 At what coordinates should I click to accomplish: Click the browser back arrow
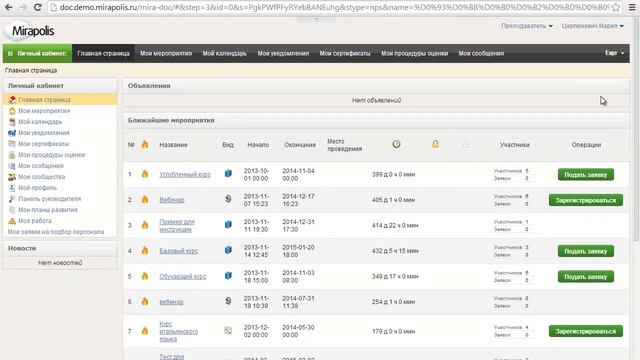pos(8,7)
